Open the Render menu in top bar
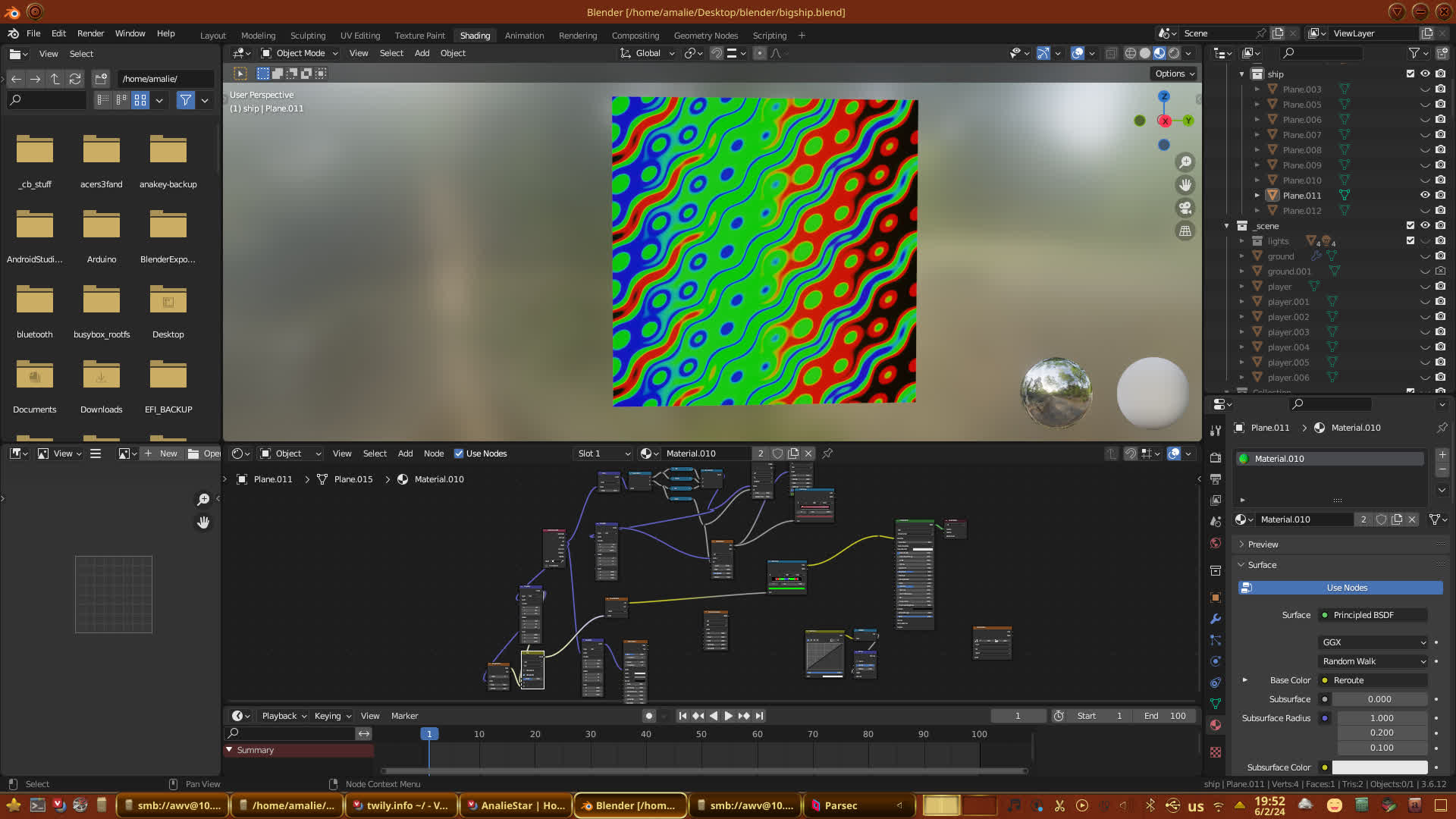The height and width of the screenshot is (819, 1456). [x=90, y=33]
